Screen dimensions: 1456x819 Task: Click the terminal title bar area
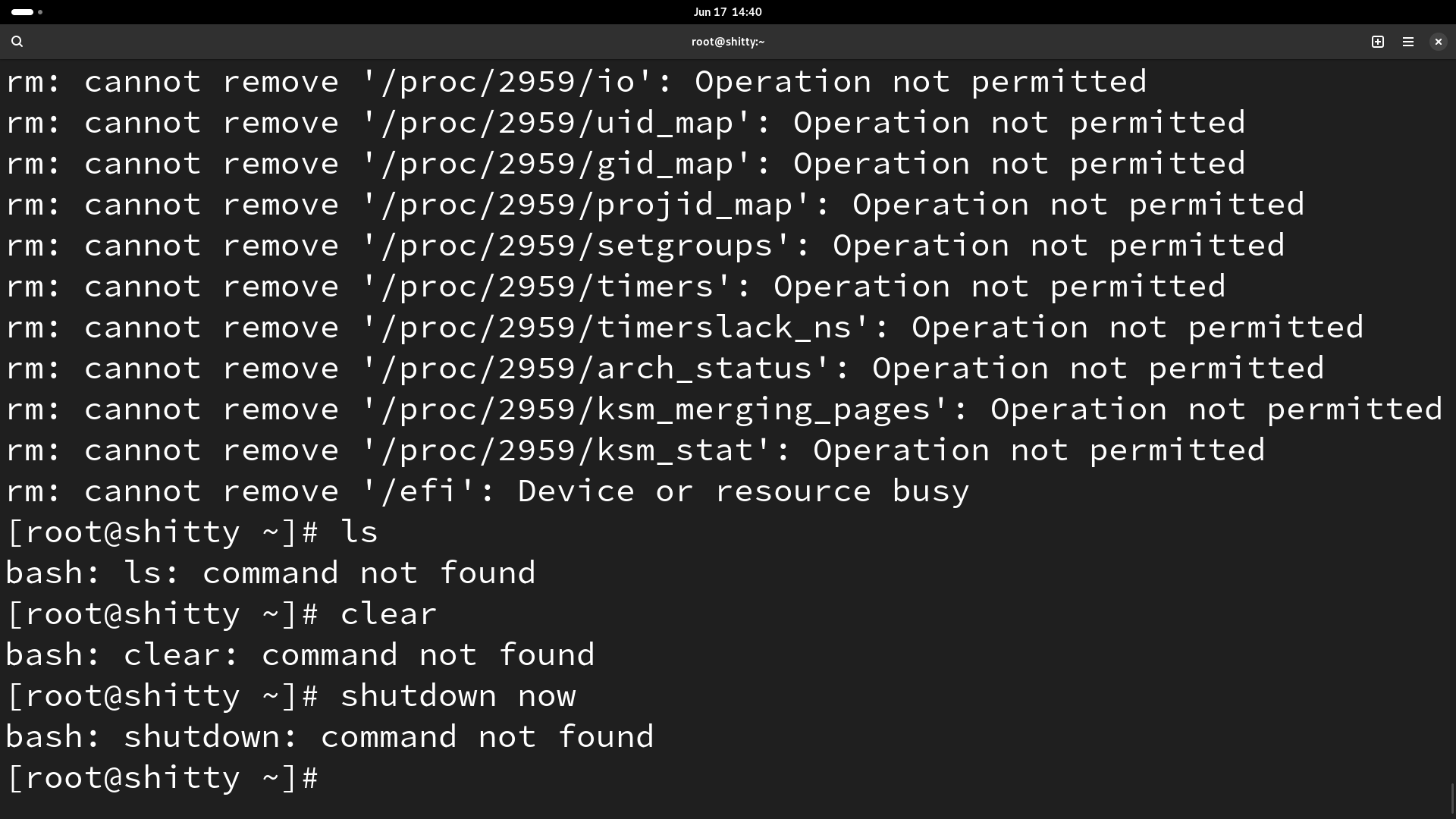coord(727,41)
